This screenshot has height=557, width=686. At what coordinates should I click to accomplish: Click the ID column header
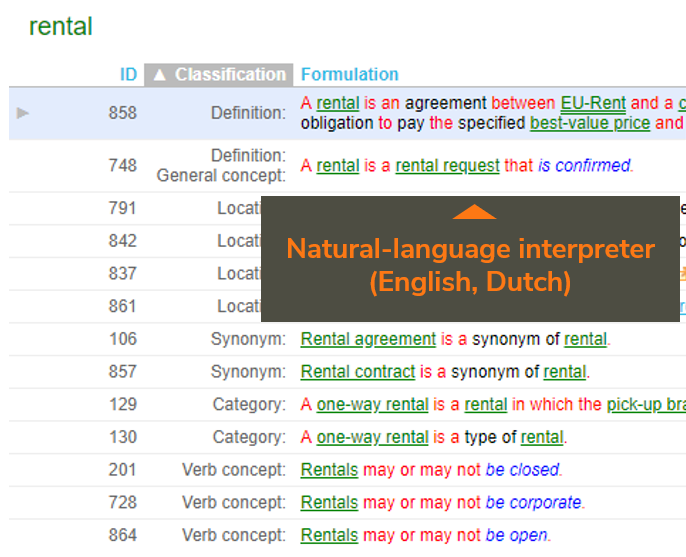(128, 74)
